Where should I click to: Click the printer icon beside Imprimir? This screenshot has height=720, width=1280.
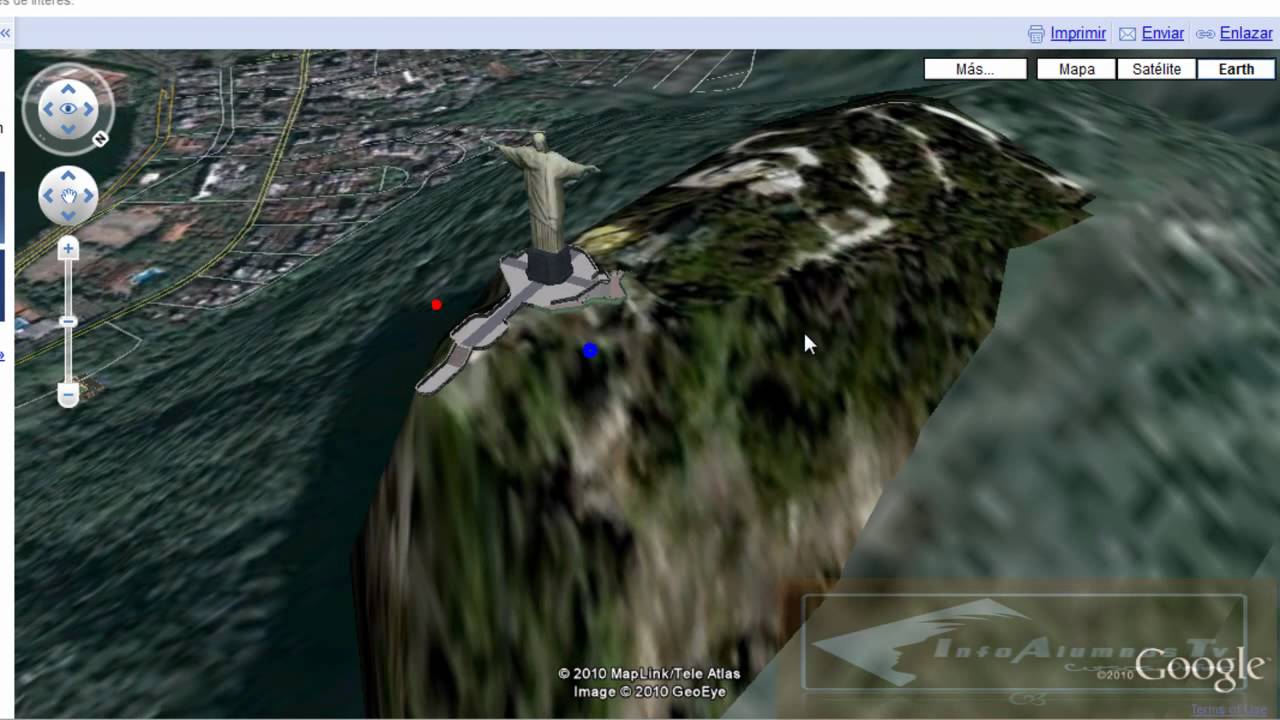[x=1036, y=34]
